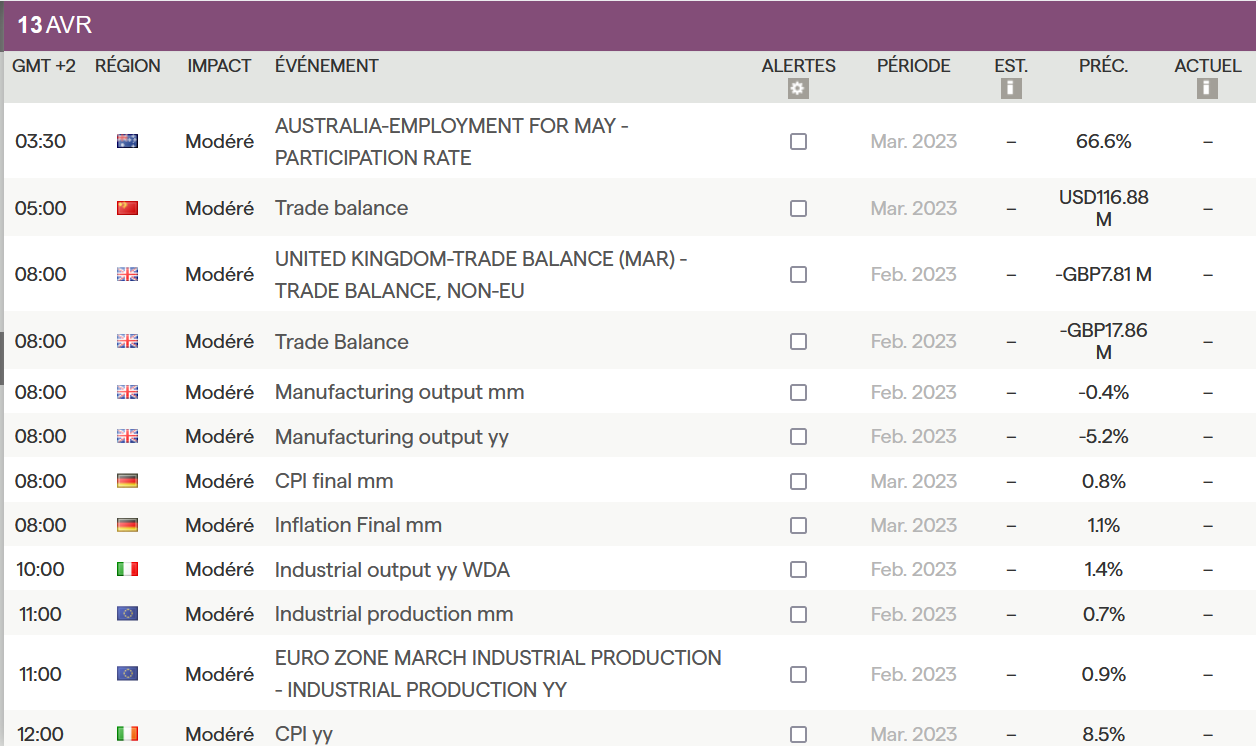
Task: Toggle alert for Inflation Final mm
Action: click(x=798, y=526)
